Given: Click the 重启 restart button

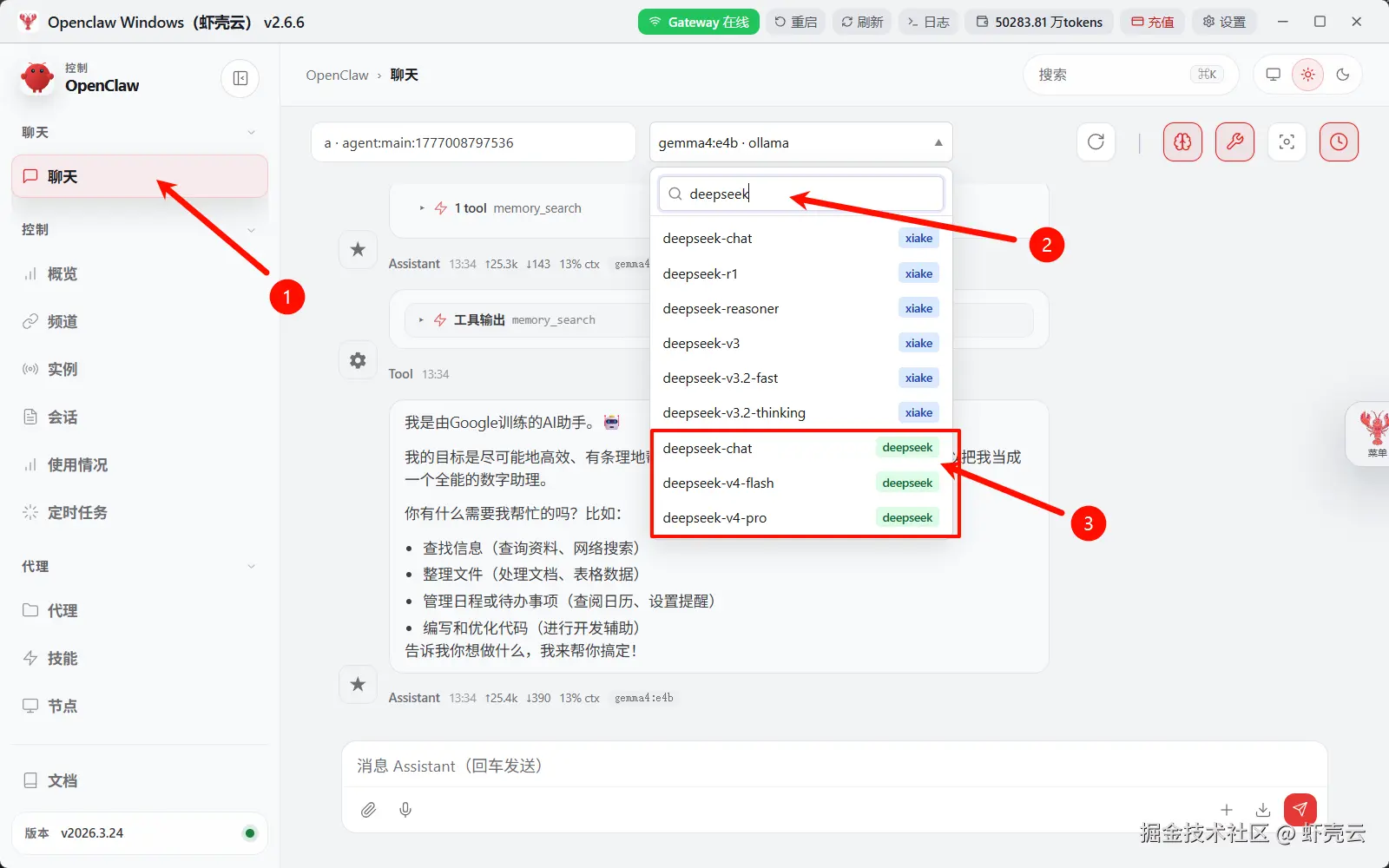Looking at the screenshot, I should 795,22.
